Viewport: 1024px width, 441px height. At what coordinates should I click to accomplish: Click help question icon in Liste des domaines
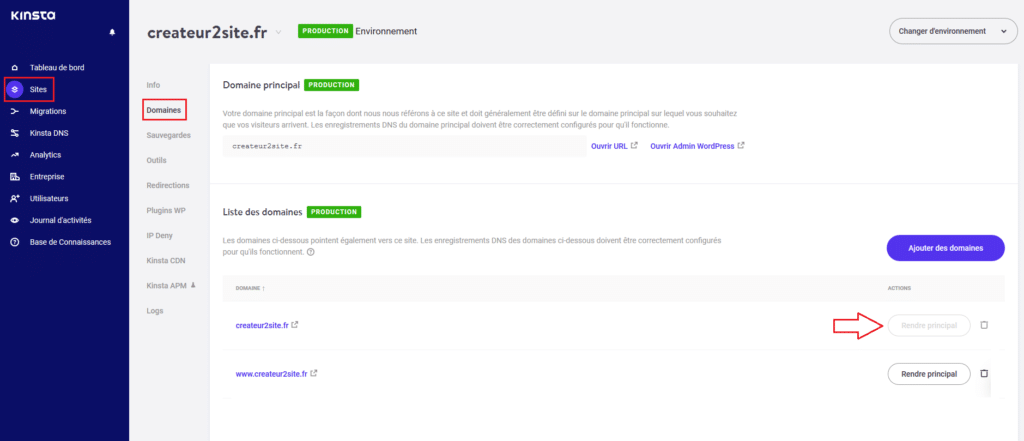pos(310,252)
